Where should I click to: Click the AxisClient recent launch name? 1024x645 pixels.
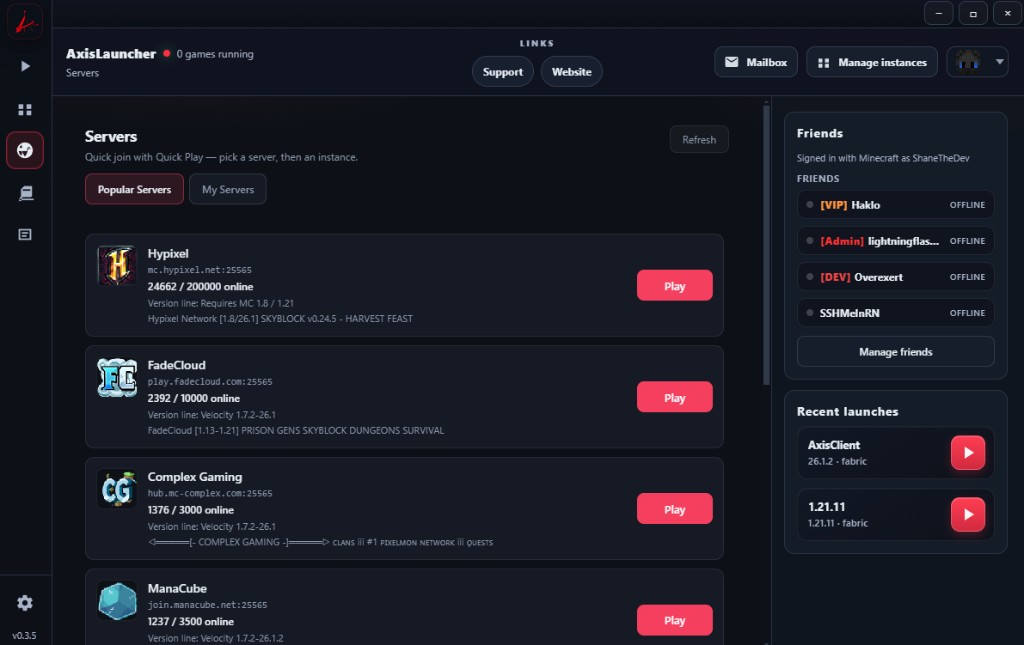(x=833, y=445)
